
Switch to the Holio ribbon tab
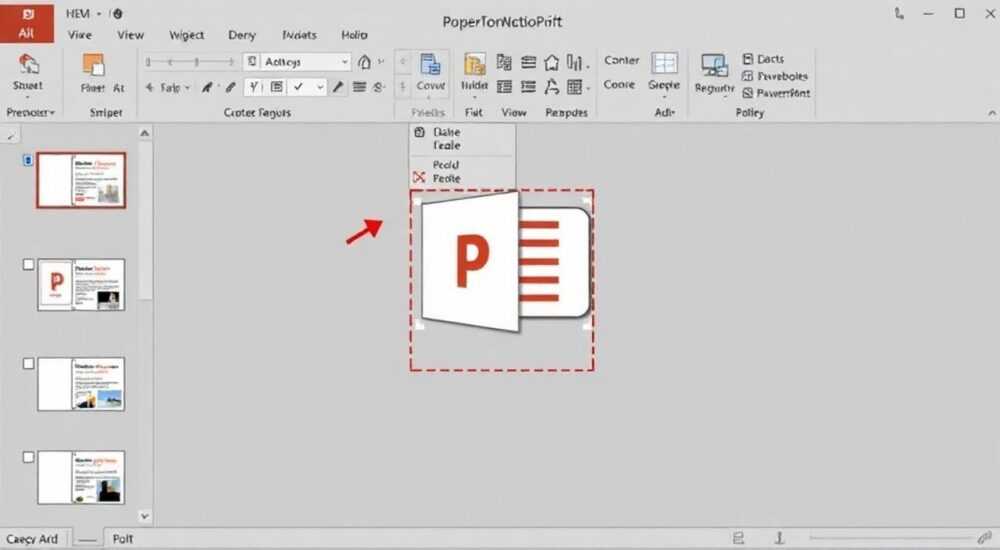pos(354,35)
